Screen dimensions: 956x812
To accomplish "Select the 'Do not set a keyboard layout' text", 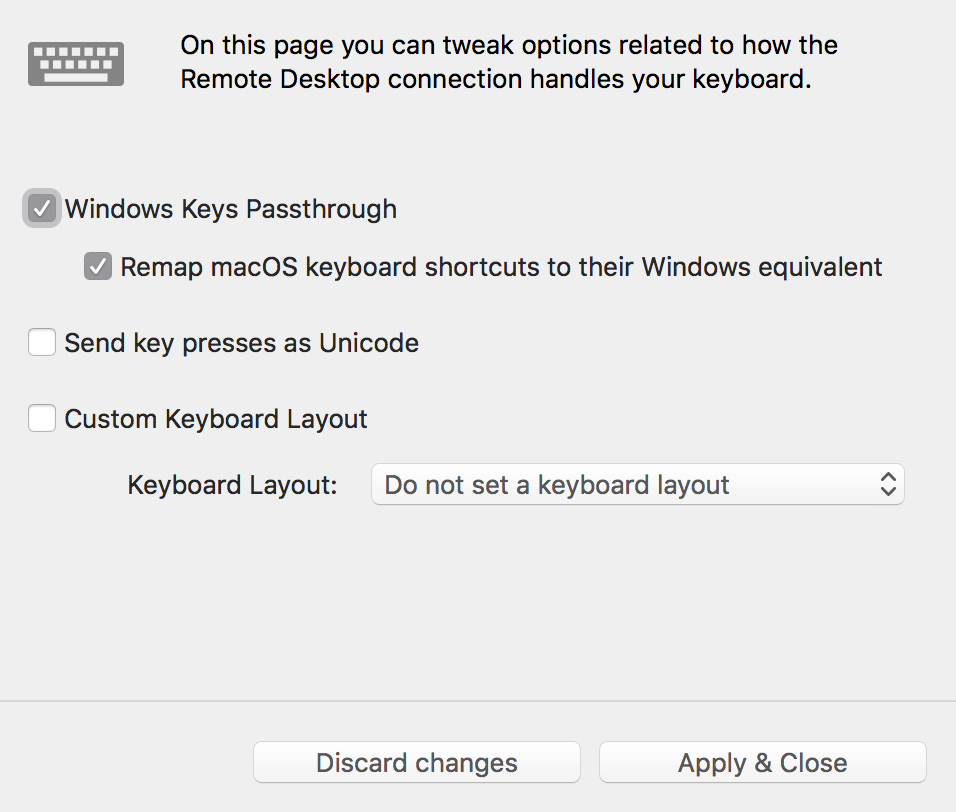I will (557, 485).
